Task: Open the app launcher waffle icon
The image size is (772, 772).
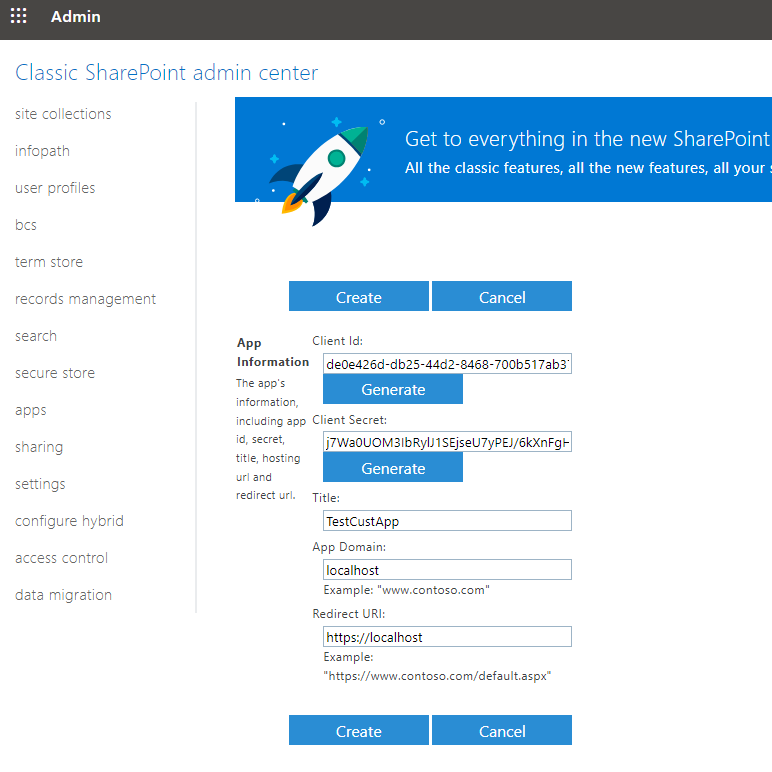Action: coord(18,16)
